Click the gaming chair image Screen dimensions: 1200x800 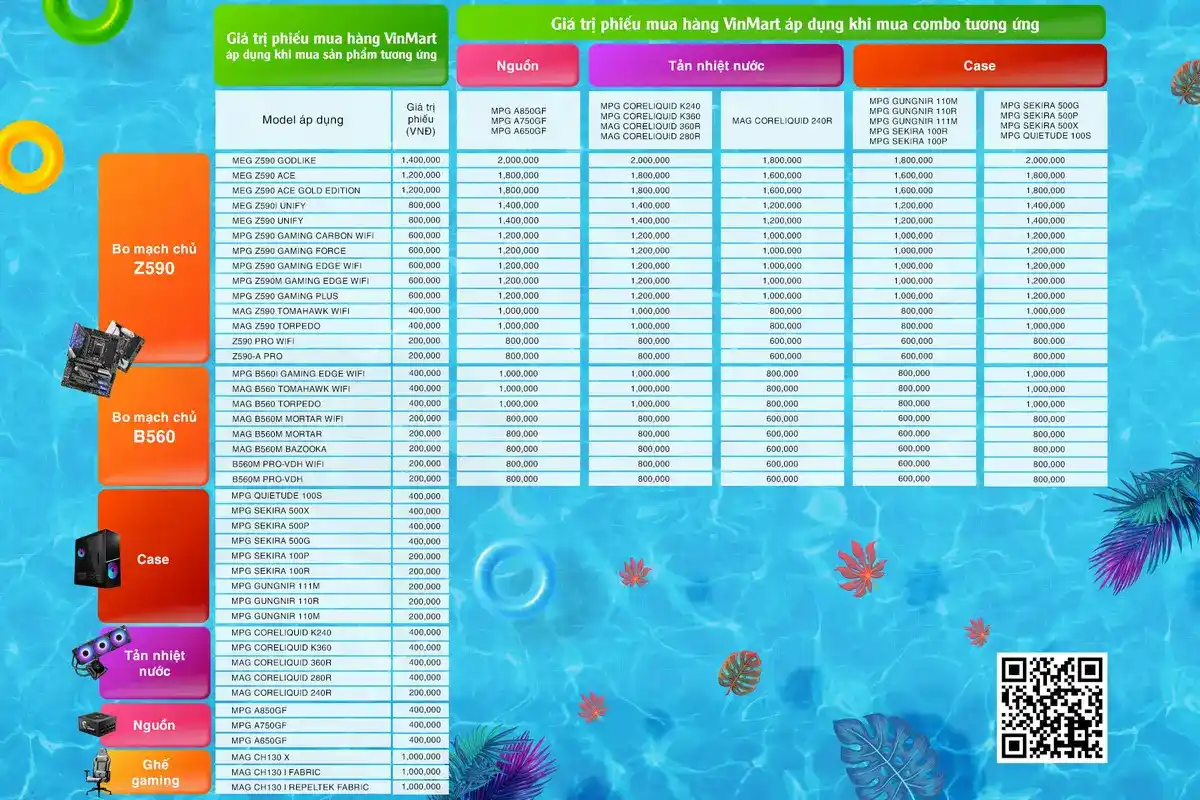100,771
